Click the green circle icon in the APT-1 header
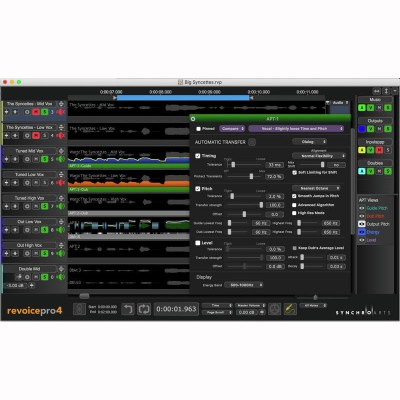This screenshot has width=400, height=400. point(193,119)
